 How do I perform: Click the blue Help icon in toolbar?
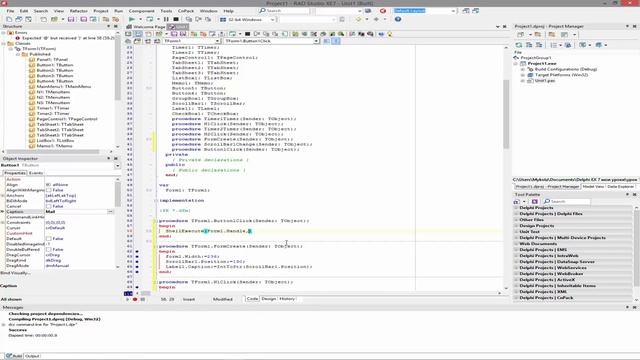click(398, 19)
